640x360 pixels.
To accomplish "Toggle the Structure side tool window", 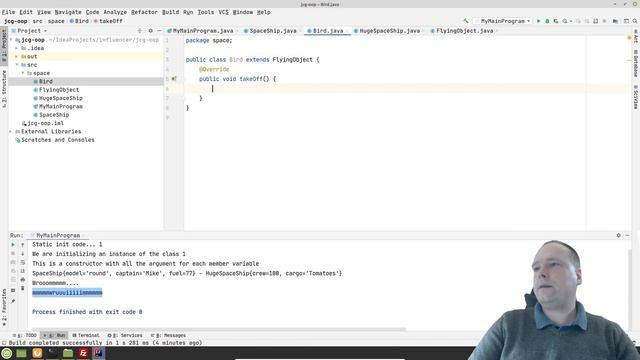I will [4, 89].
